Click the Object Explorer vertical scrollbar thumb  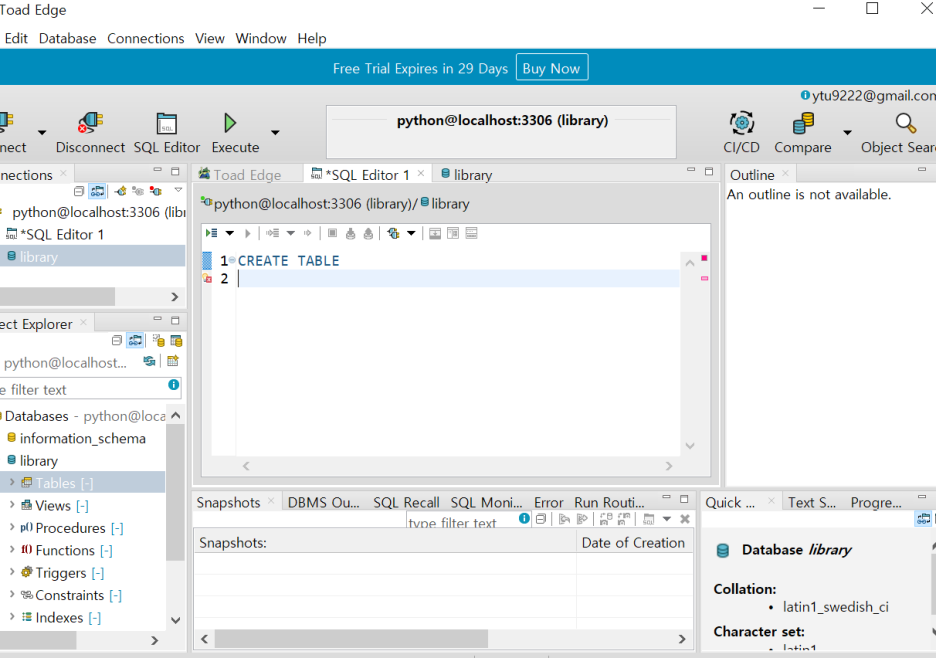(176, 493)
